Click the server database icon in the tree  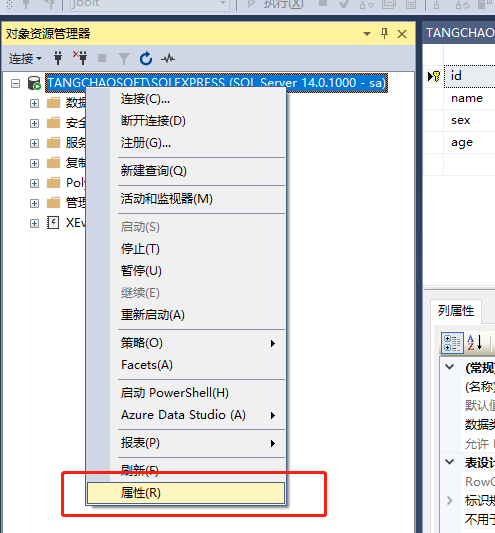[x=34, y=83]
